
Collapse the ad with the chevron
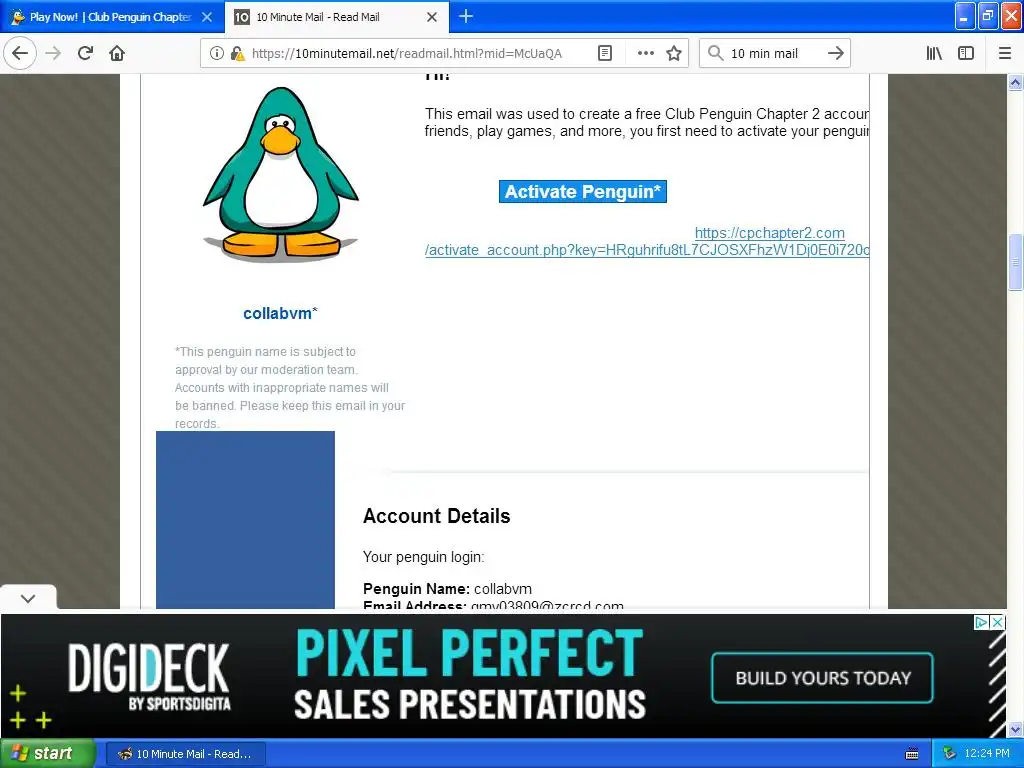[28, 598]
